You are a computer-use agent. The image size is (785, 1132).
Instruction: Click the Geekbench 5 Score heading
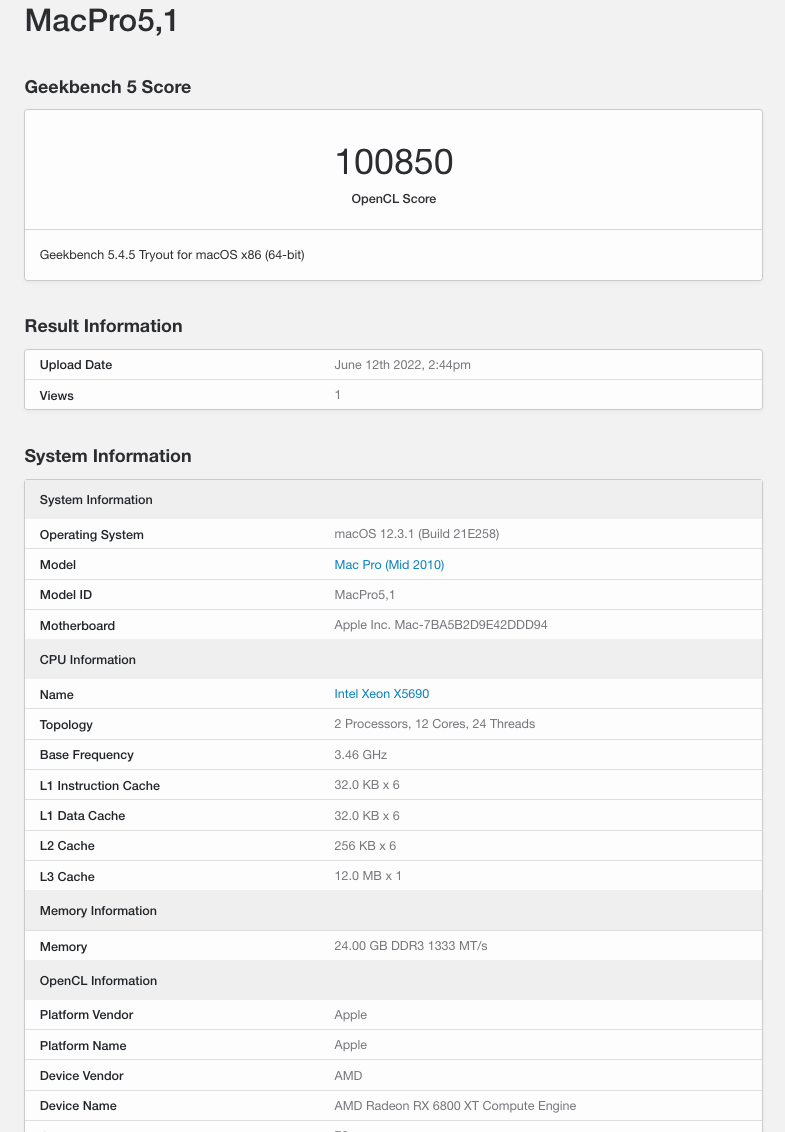point(108,87)
